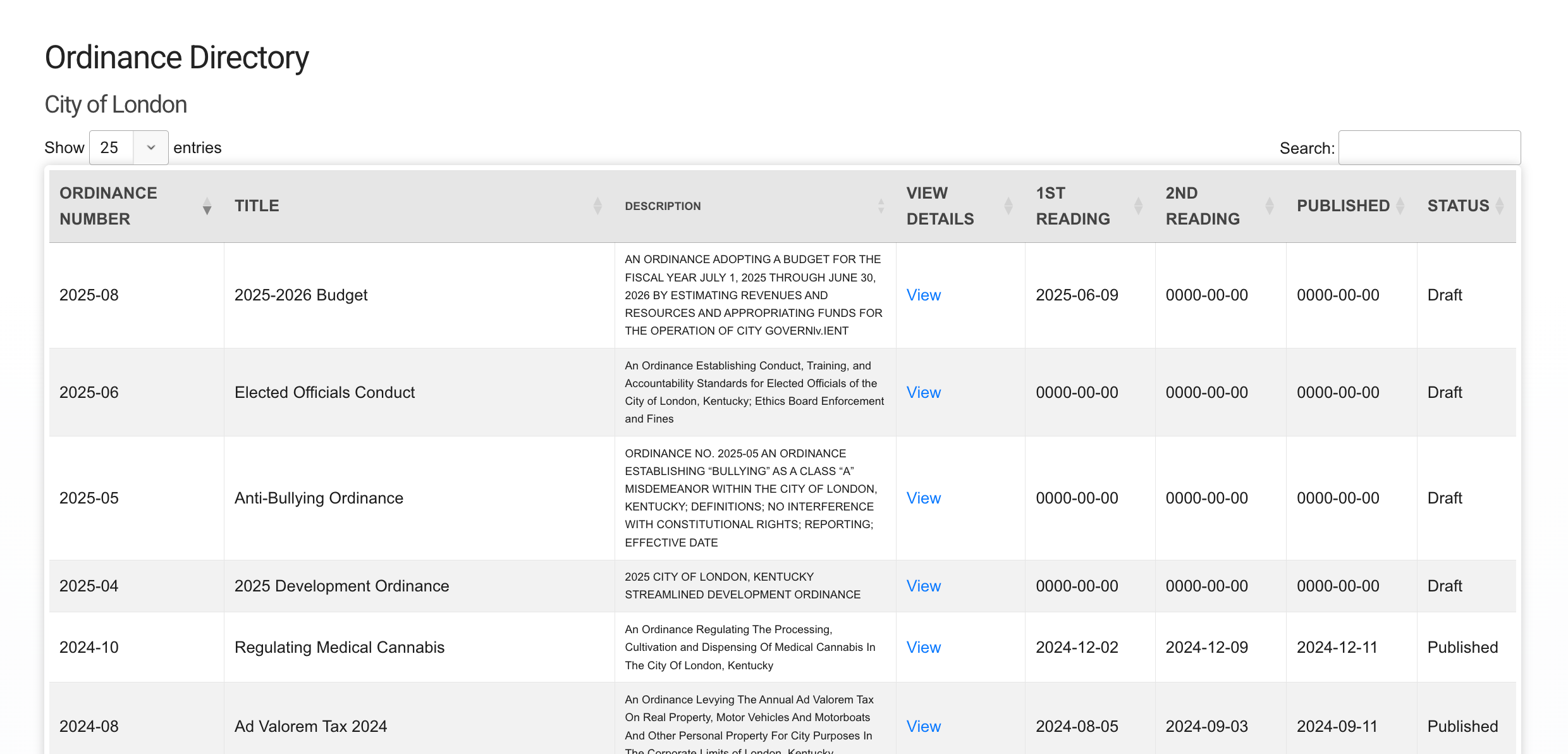Sort by Ordinance Number column arrows
The image size is (1568, 754).
click(x=207, y=206)
